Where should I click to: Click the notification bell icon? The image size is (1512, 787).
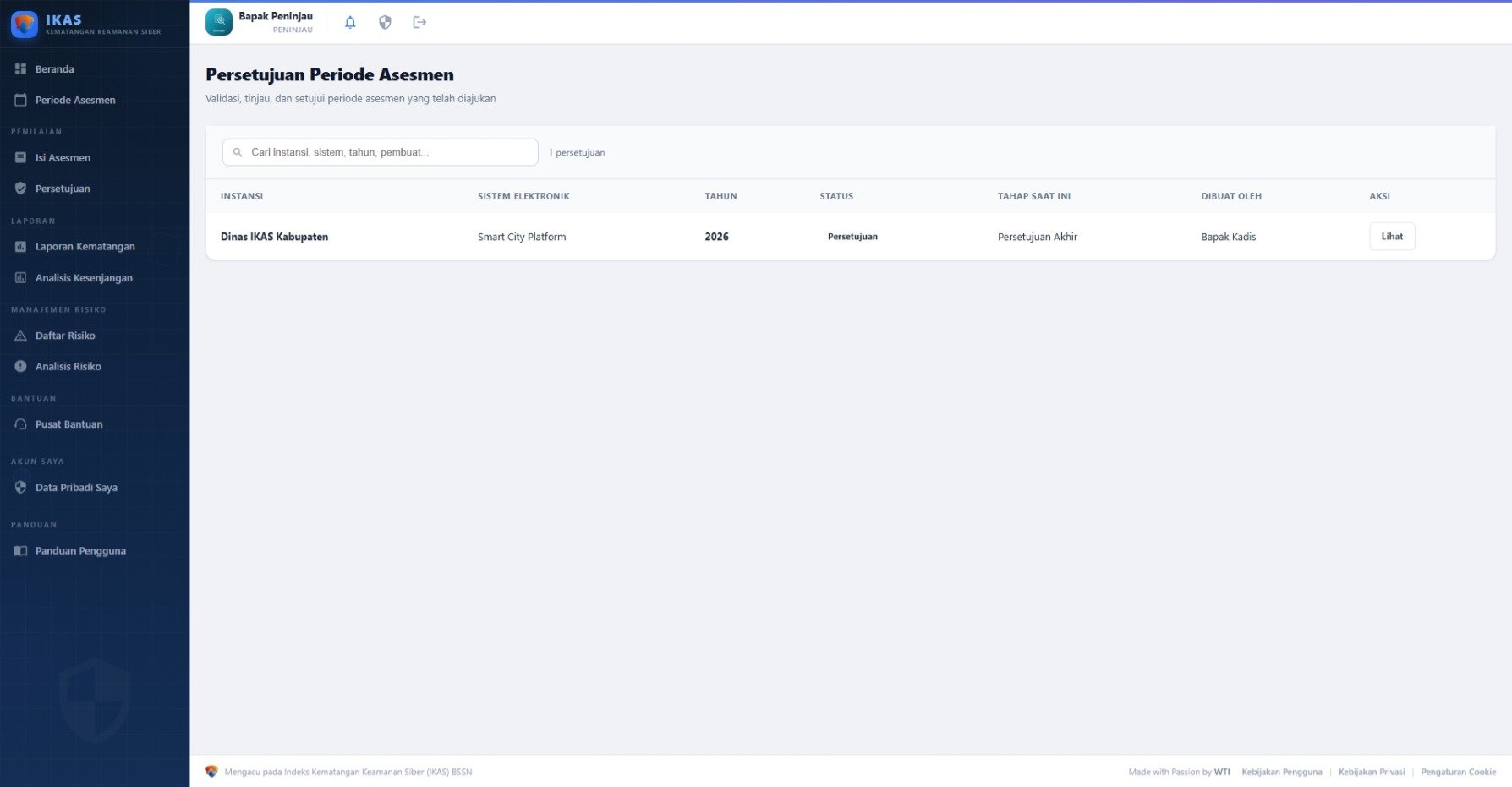pos(350,23)
